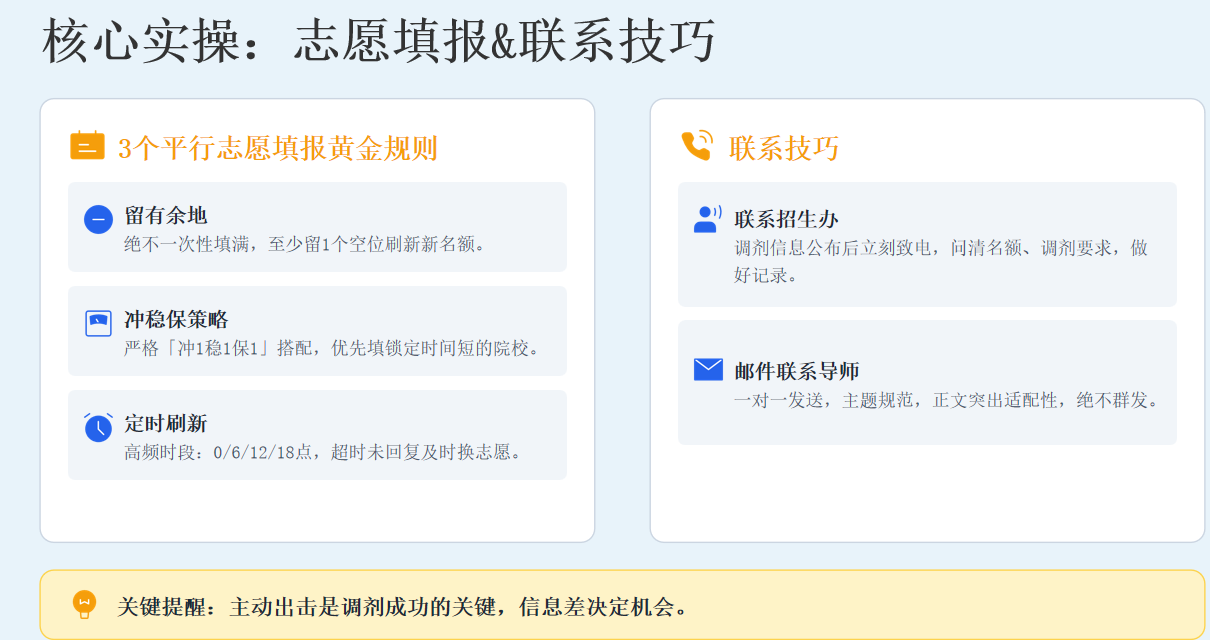This screenshot has width=1210, height=640.
Task: Click the 联系招生办 item title
Action: tap(786, 219)
